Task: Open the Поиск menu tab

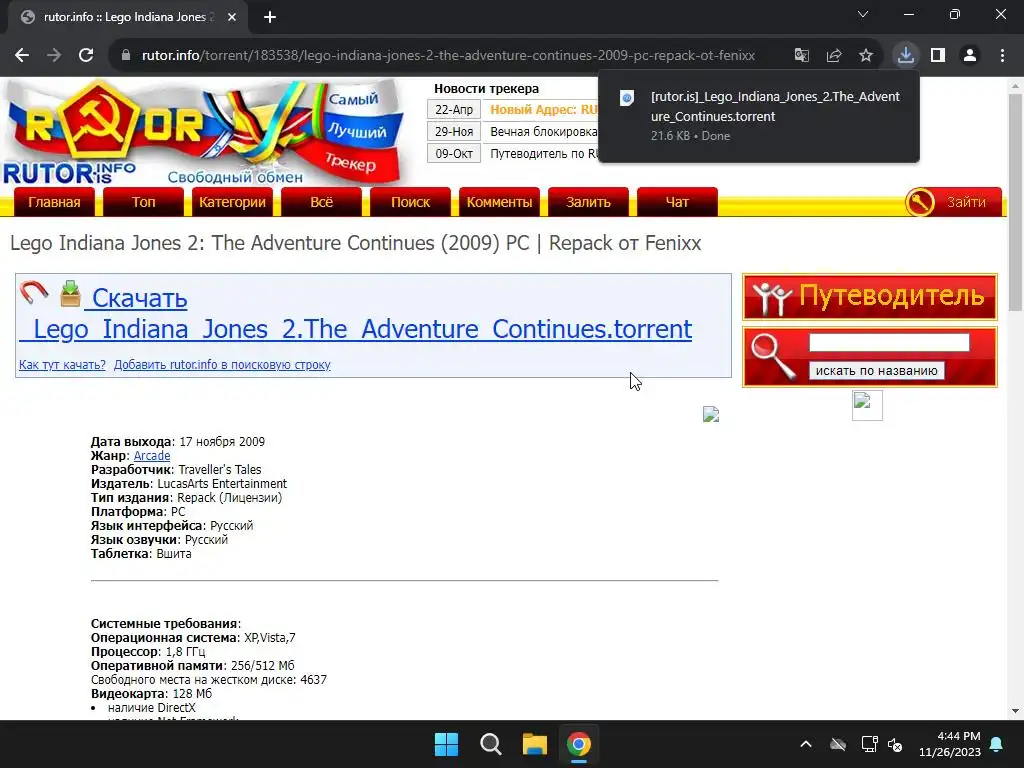Action: pyautogui.click(x=410, y=202)
